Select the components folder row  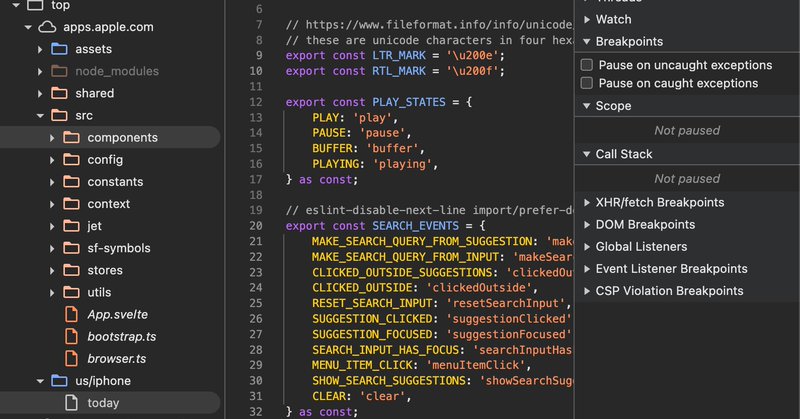(110, 137)
